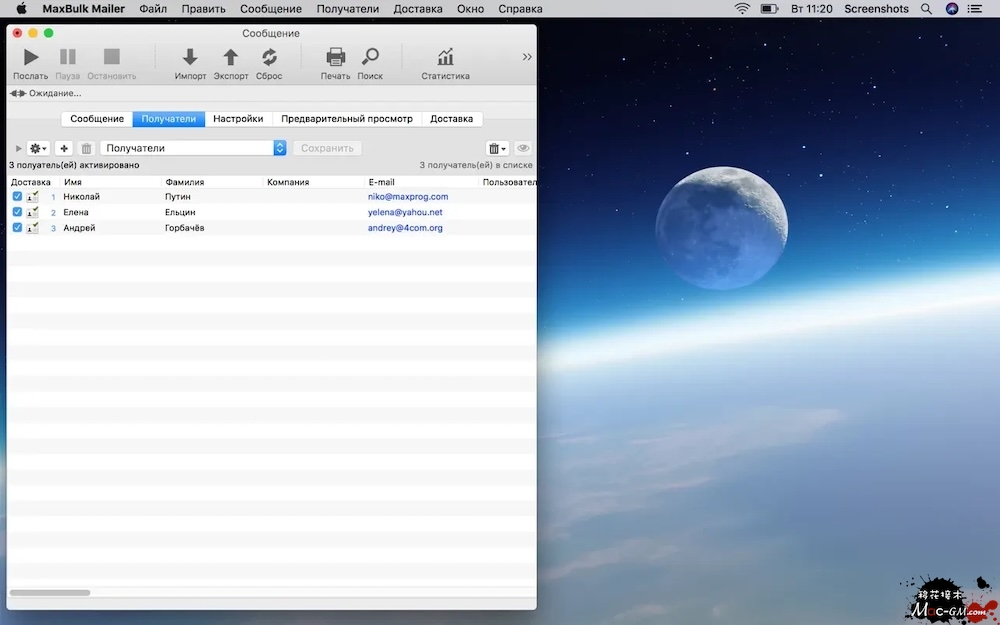Click the Сохранить button
This screenshot has height=625, width=1000.
327,148
